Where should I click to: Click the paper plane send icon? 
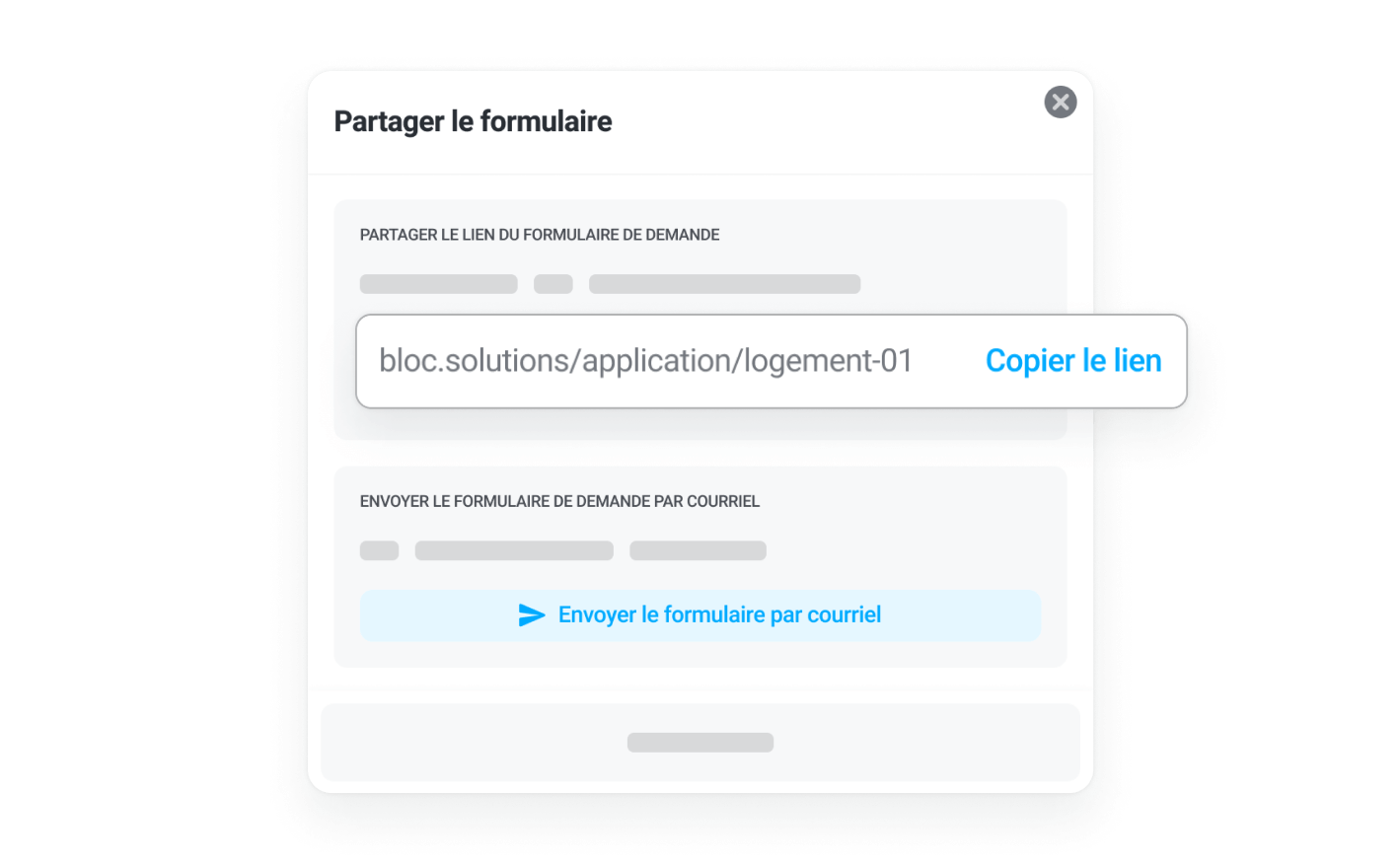pos(532,615)
